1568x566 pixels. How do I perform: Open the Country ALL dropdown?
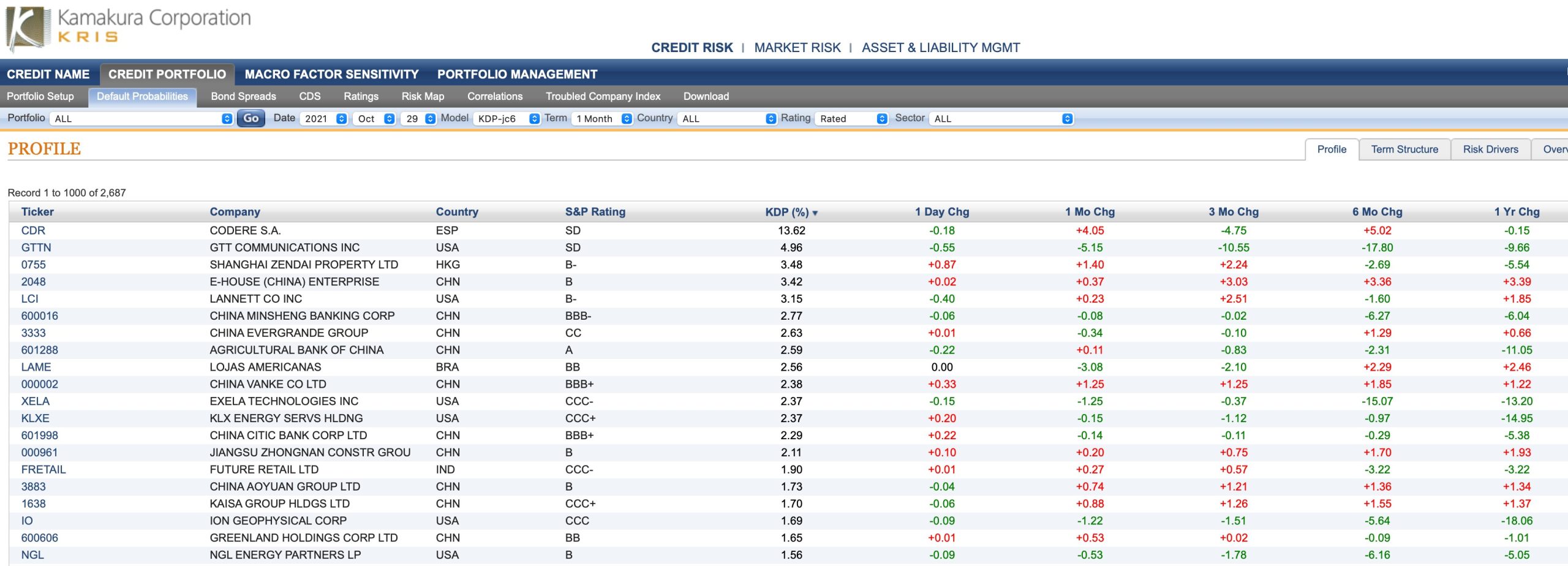727,119
